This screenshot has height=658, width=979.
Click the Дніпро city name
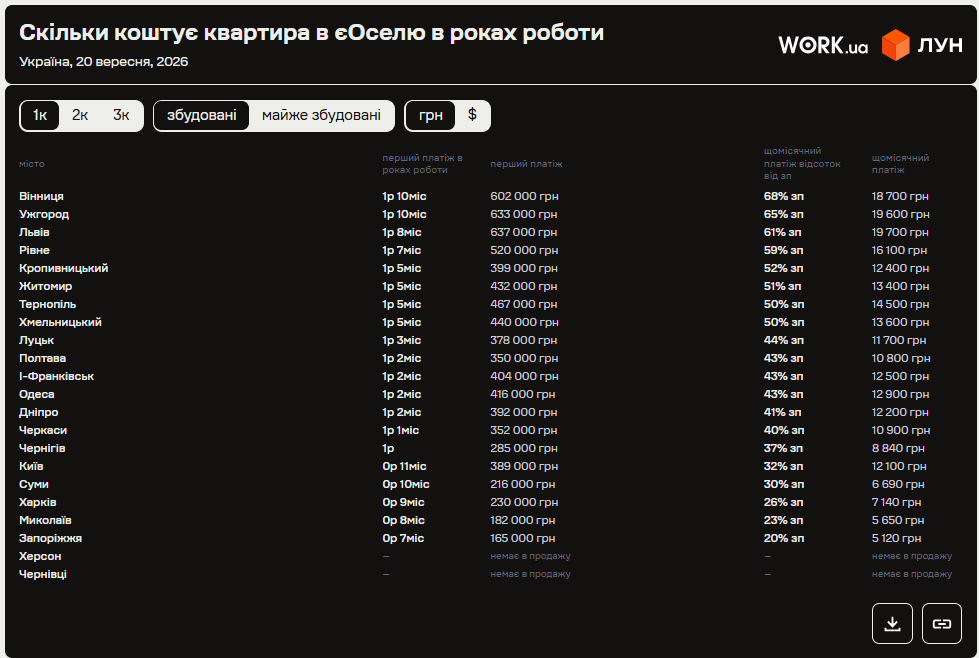[x=39, y=413]
